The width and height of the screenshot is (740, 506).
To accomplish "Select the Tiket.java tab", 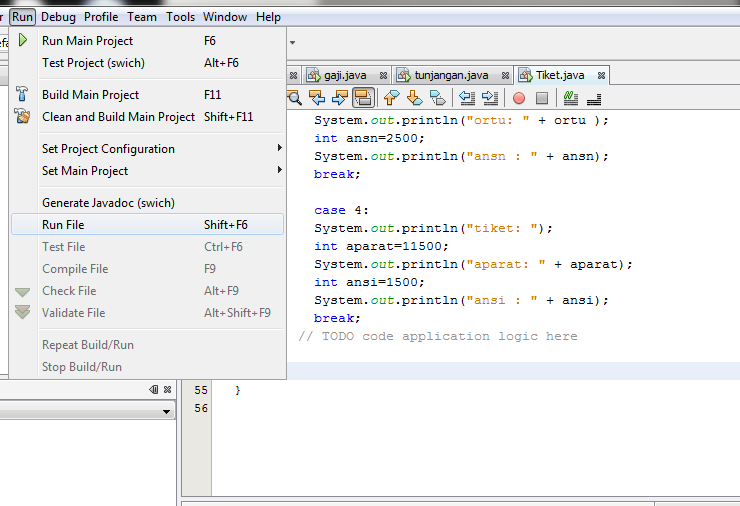I will [x=561, y=75].
